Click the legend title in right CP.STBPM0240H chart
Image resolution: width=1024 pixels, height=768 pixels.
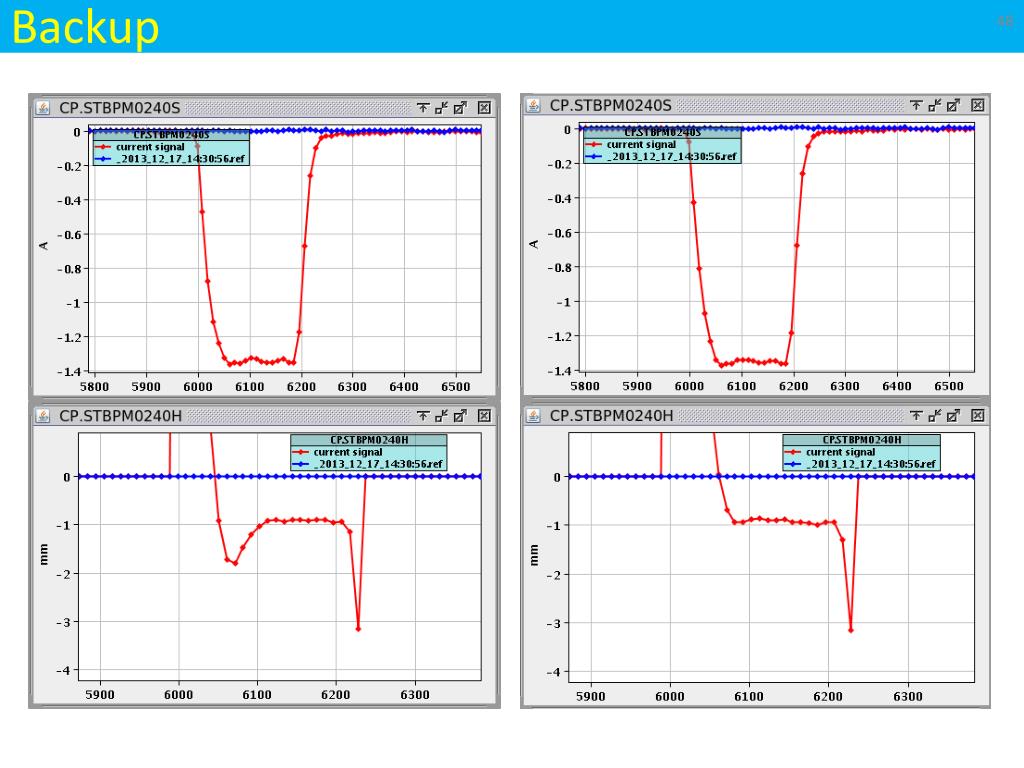tap(861, 440)
